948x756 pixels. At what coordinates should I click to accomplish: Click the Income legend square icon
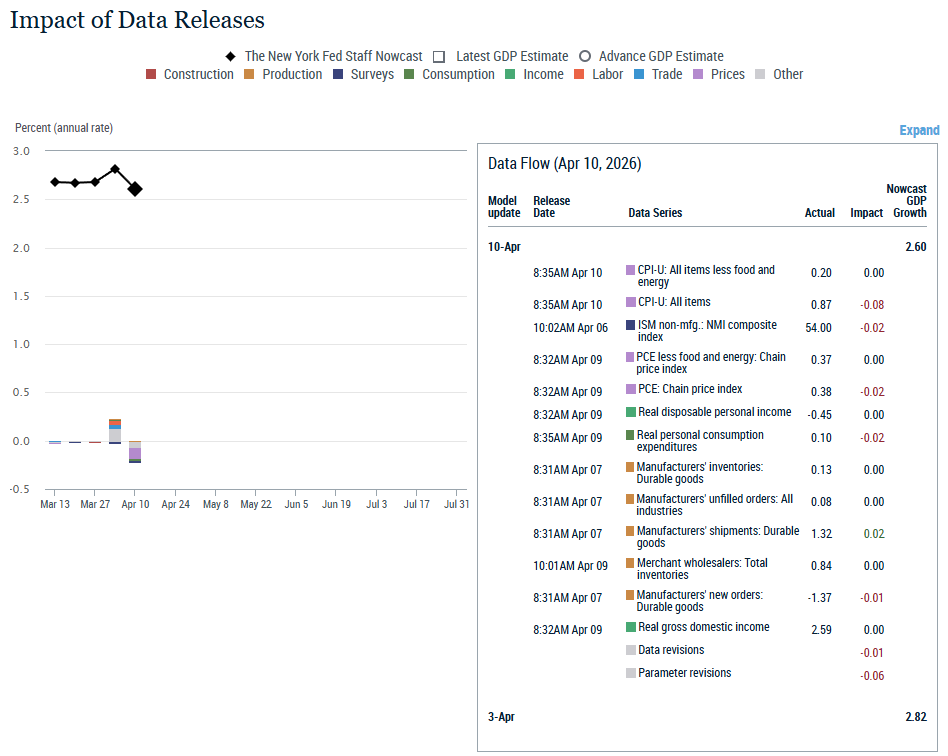click(x=510, y=74)
